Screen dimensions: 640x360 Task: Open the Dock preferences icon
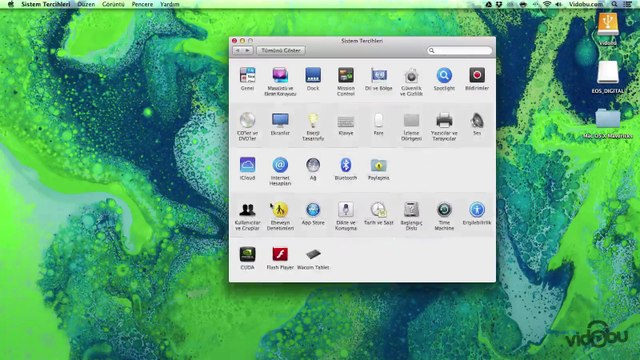pos(313,76)
